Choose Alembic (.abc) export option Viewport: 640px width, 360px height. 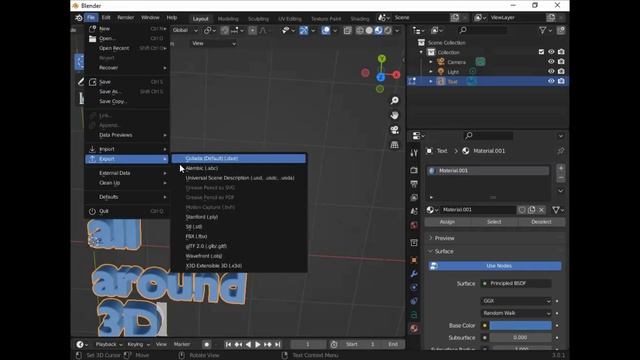coord(238,168)
